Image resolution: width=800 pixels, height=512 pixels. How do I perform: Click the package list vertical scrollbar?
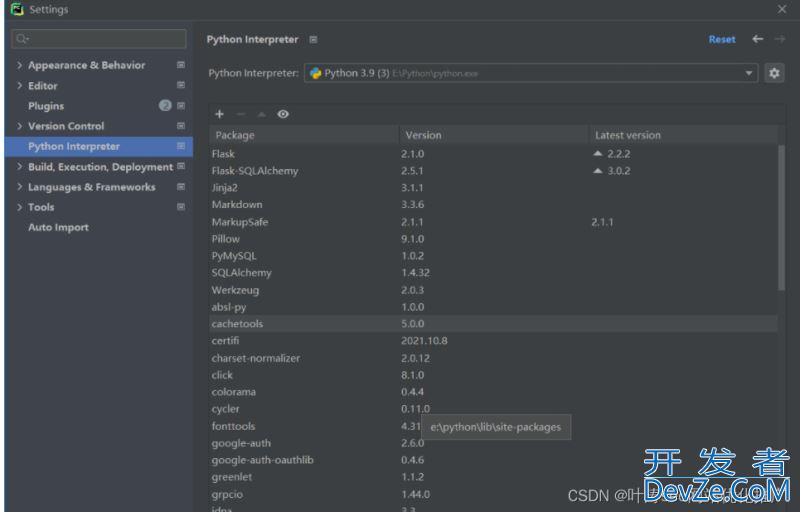click(x=782, y=218)
